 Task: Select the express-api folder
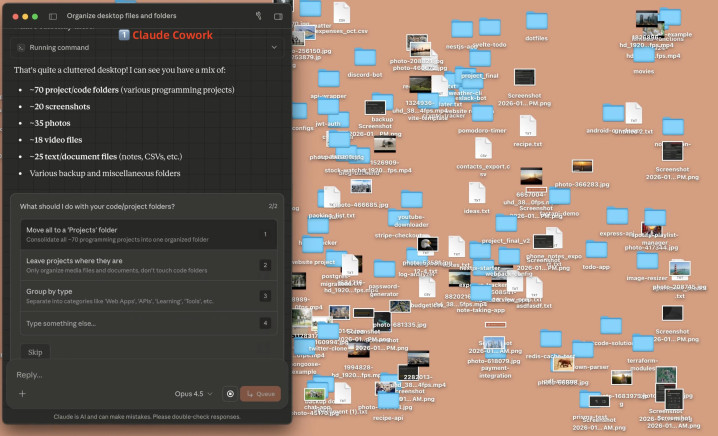617,217
